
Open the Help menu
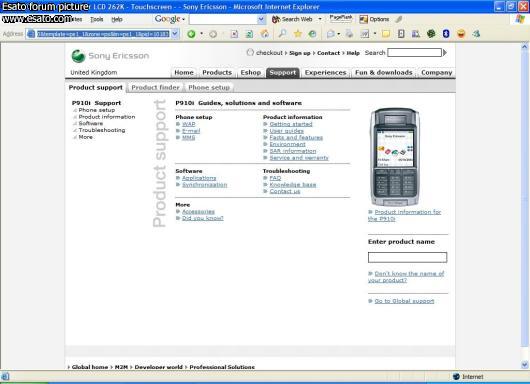click(117, 19)
